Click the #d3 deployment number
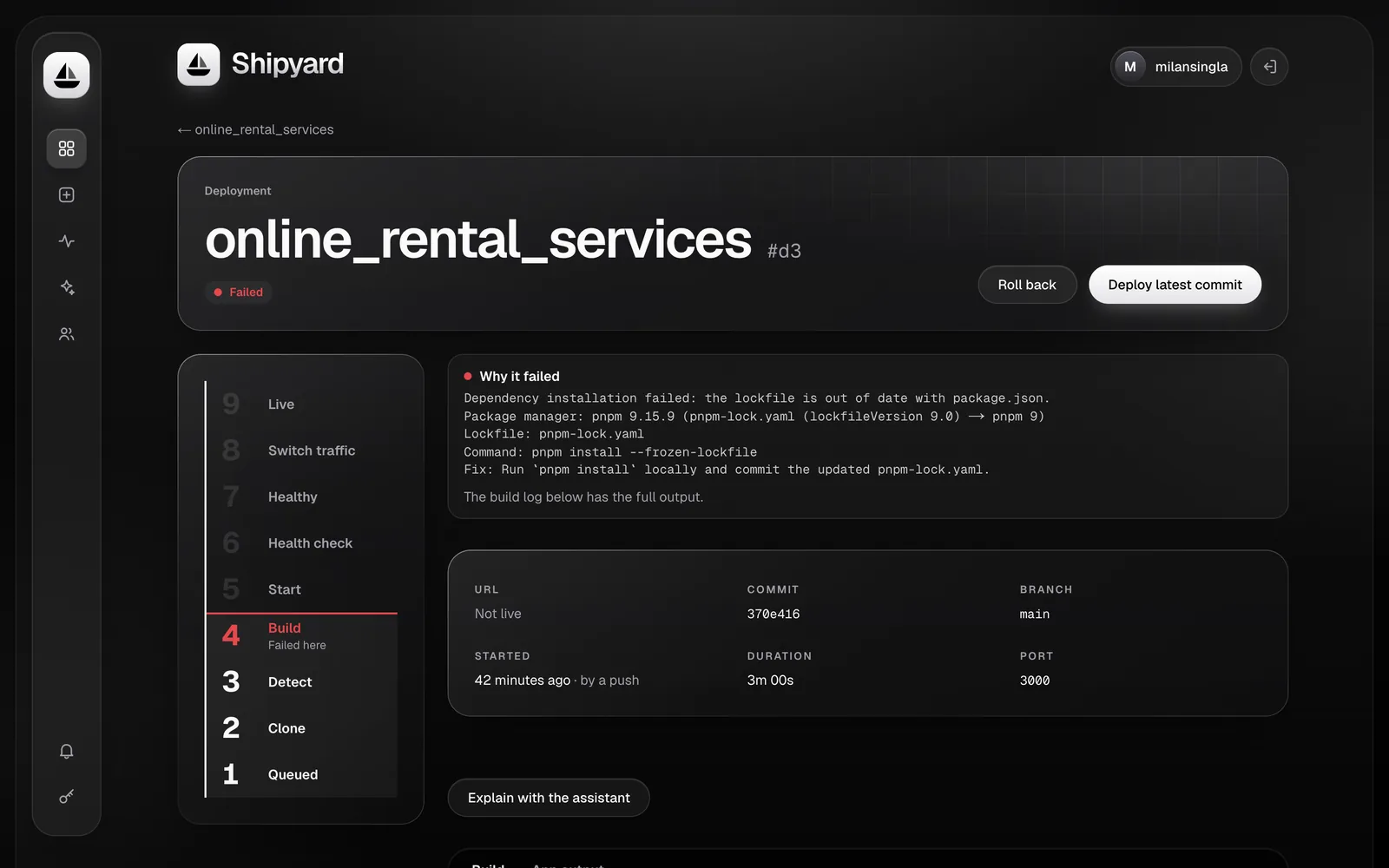This screenshot has width=1389, height=868. click(784, 251)
